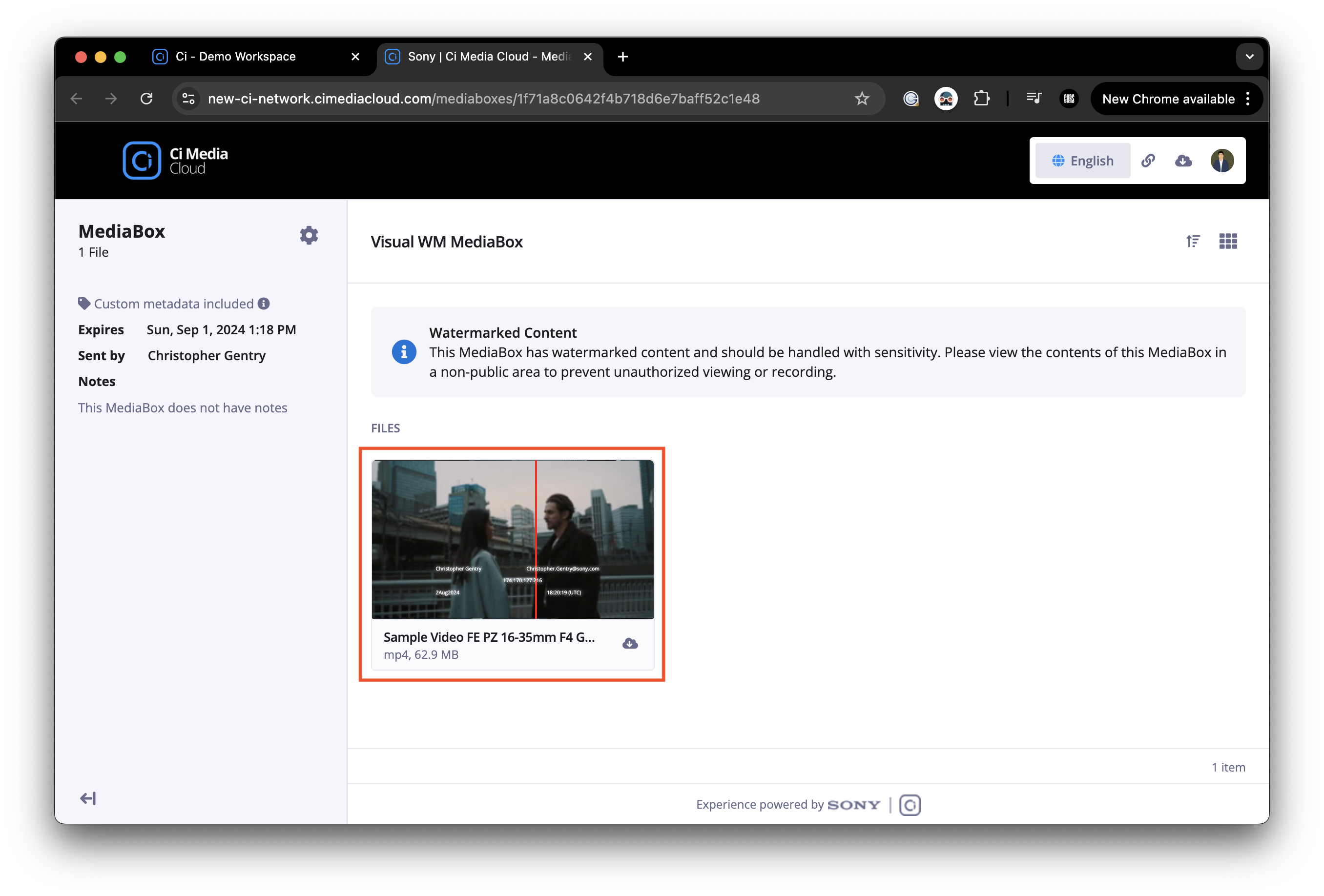1324x896 pixels.
Task: Change sort order with sort icon
Action: (x=1193, y=242)
